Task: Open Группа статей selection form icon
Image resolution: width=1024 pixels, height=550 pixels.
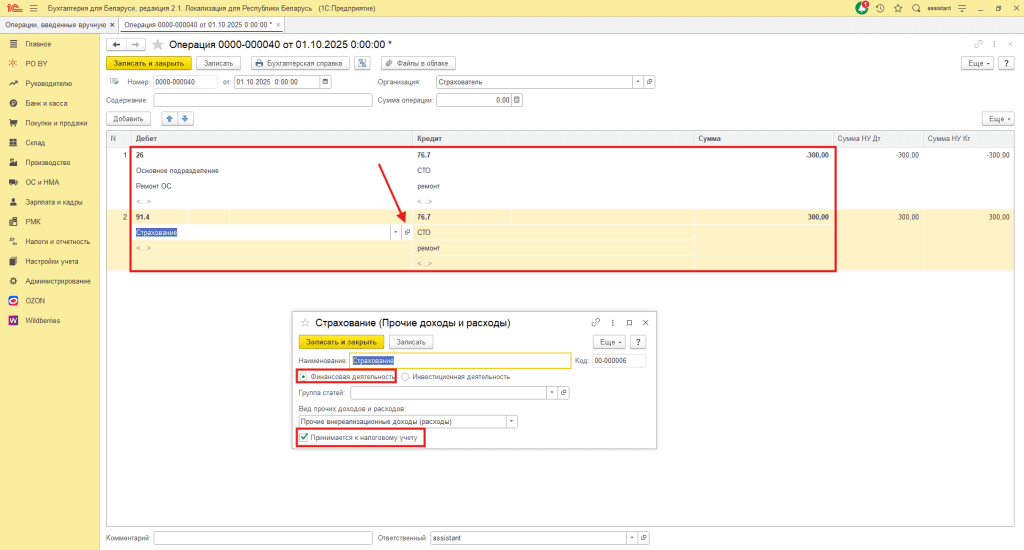Action: coord(564,393)
